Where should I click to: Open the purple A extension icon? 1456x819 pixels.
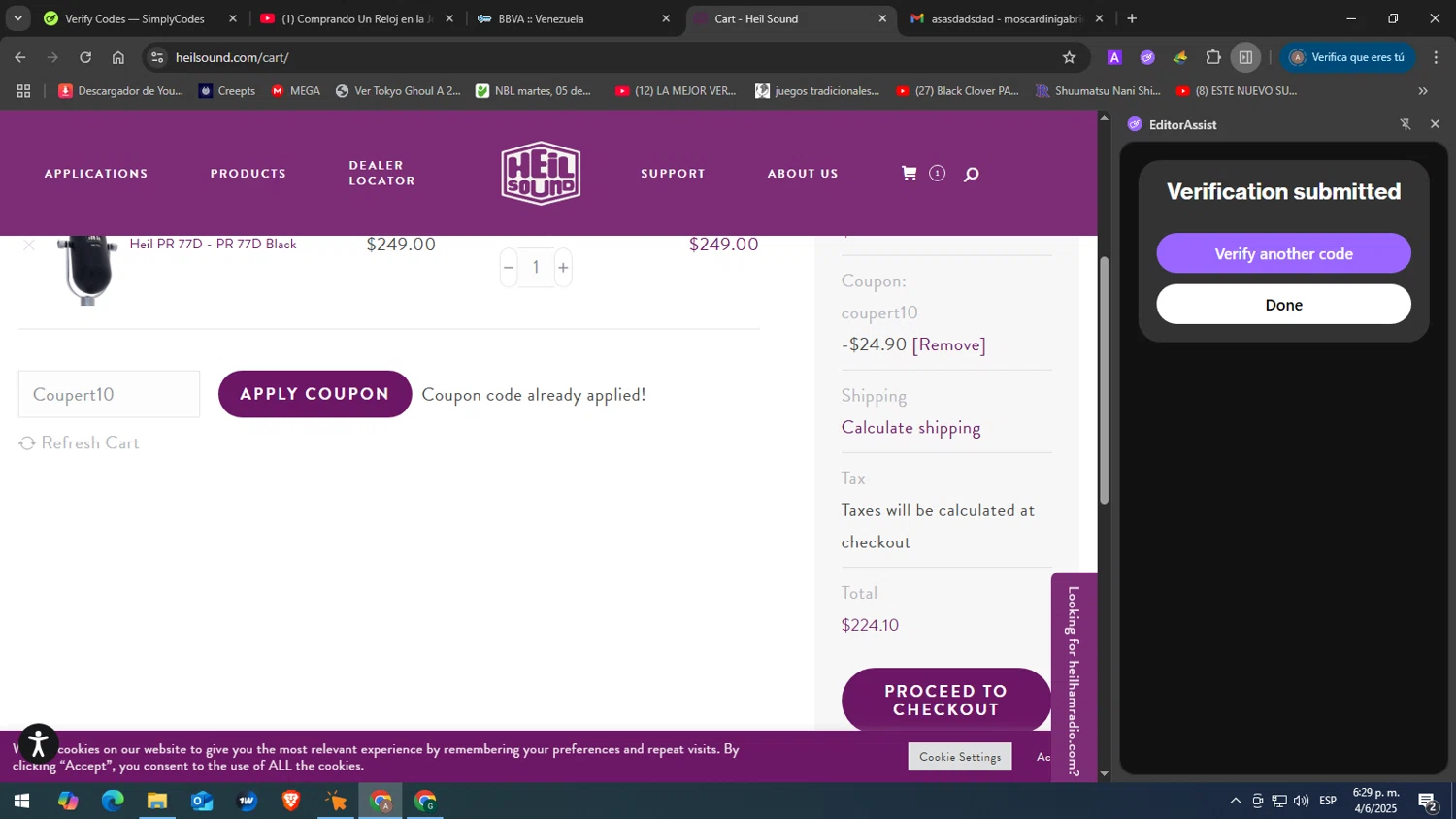(x=1114, y=57)
